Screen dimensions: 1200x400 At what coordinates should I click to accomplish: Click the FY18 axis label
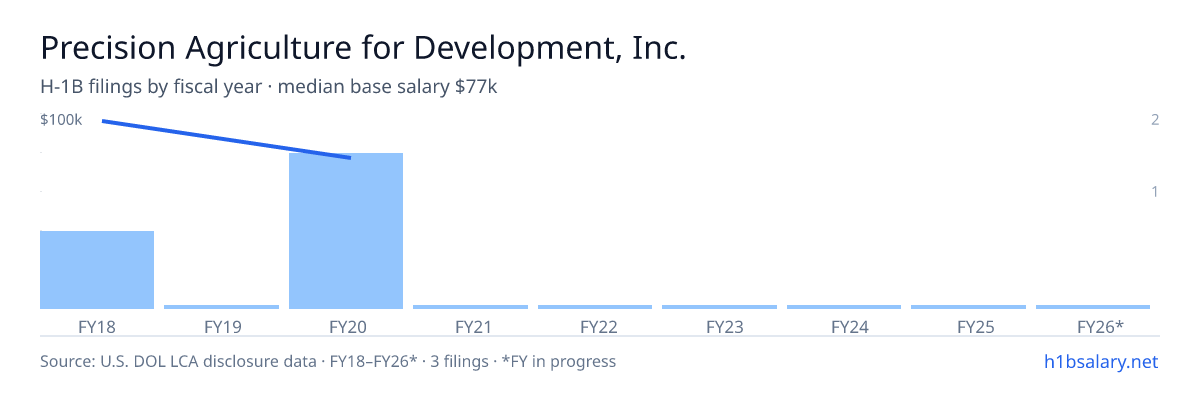(97, 327)
